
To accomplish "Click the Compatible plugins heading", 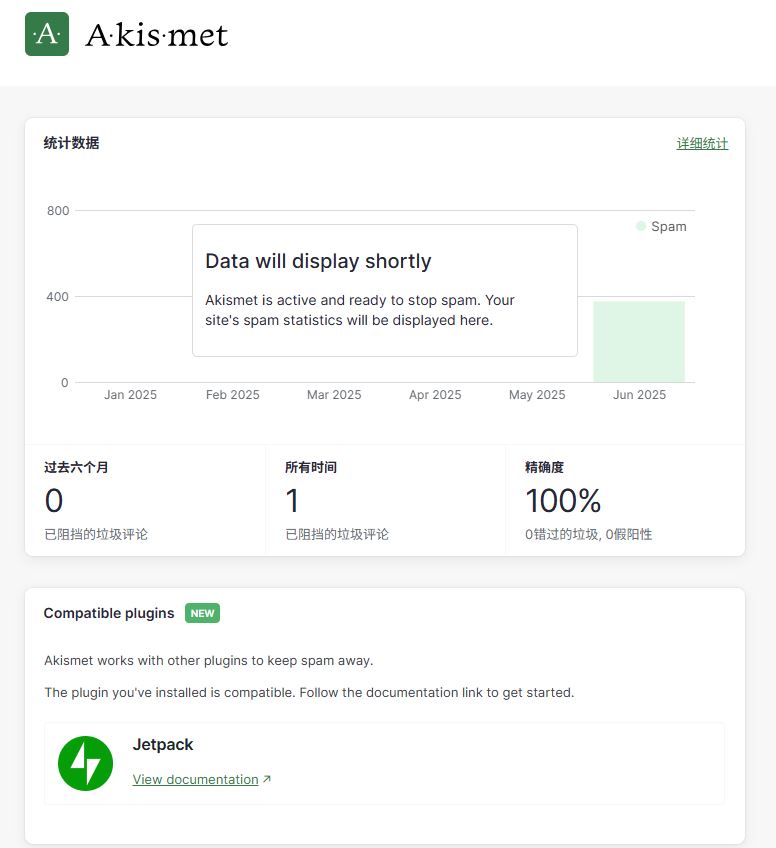I will point(109,613).
